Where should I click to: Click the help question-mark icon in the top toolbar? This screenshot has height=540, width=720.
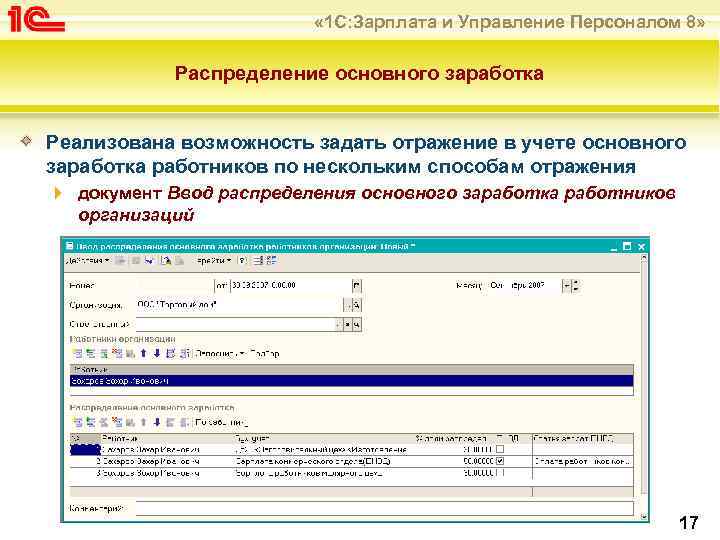point(242,260)
